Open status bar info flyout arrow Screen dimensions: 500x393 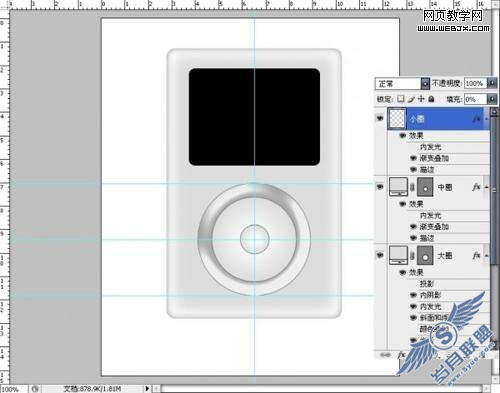pos(147,388)
